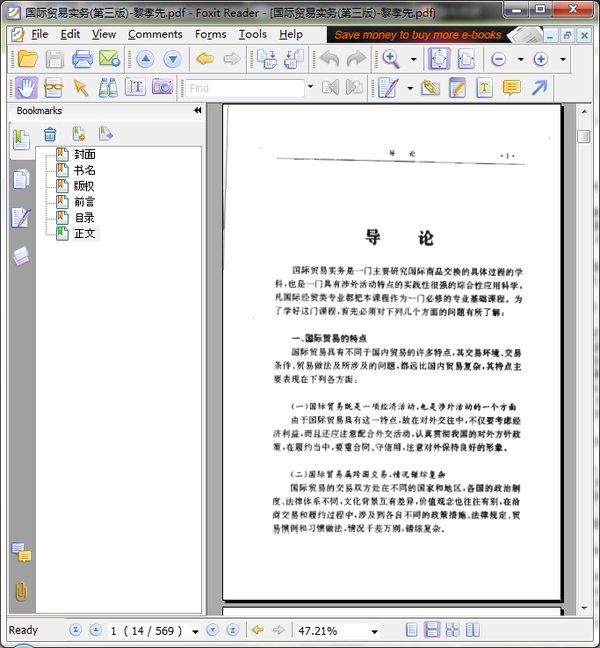Image resolution: width=600 pixels, height=648 pixels.
Task: Select the 书名 bookmark
Action: point(85,170)
